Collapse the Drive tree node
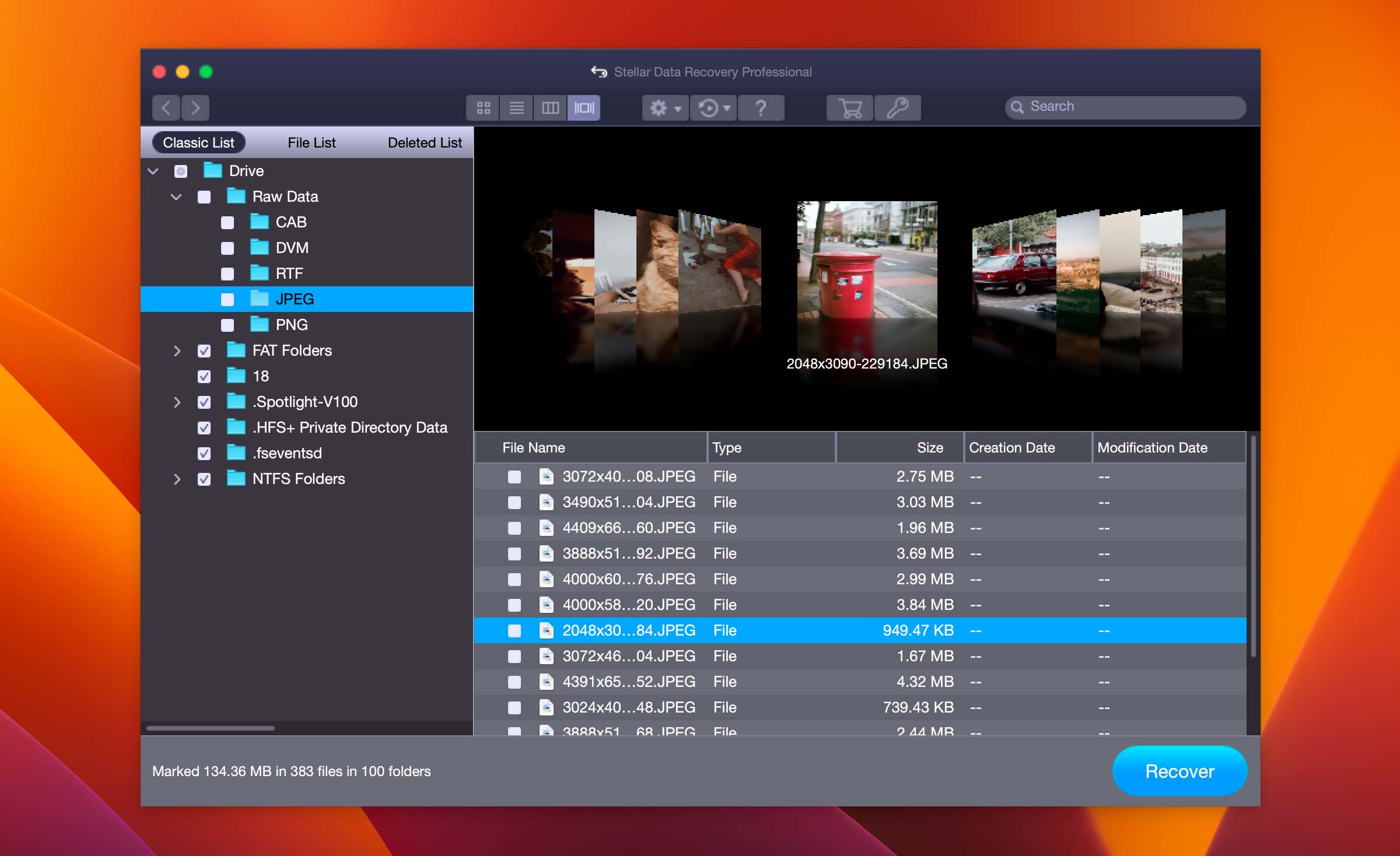 click(153, 171)
